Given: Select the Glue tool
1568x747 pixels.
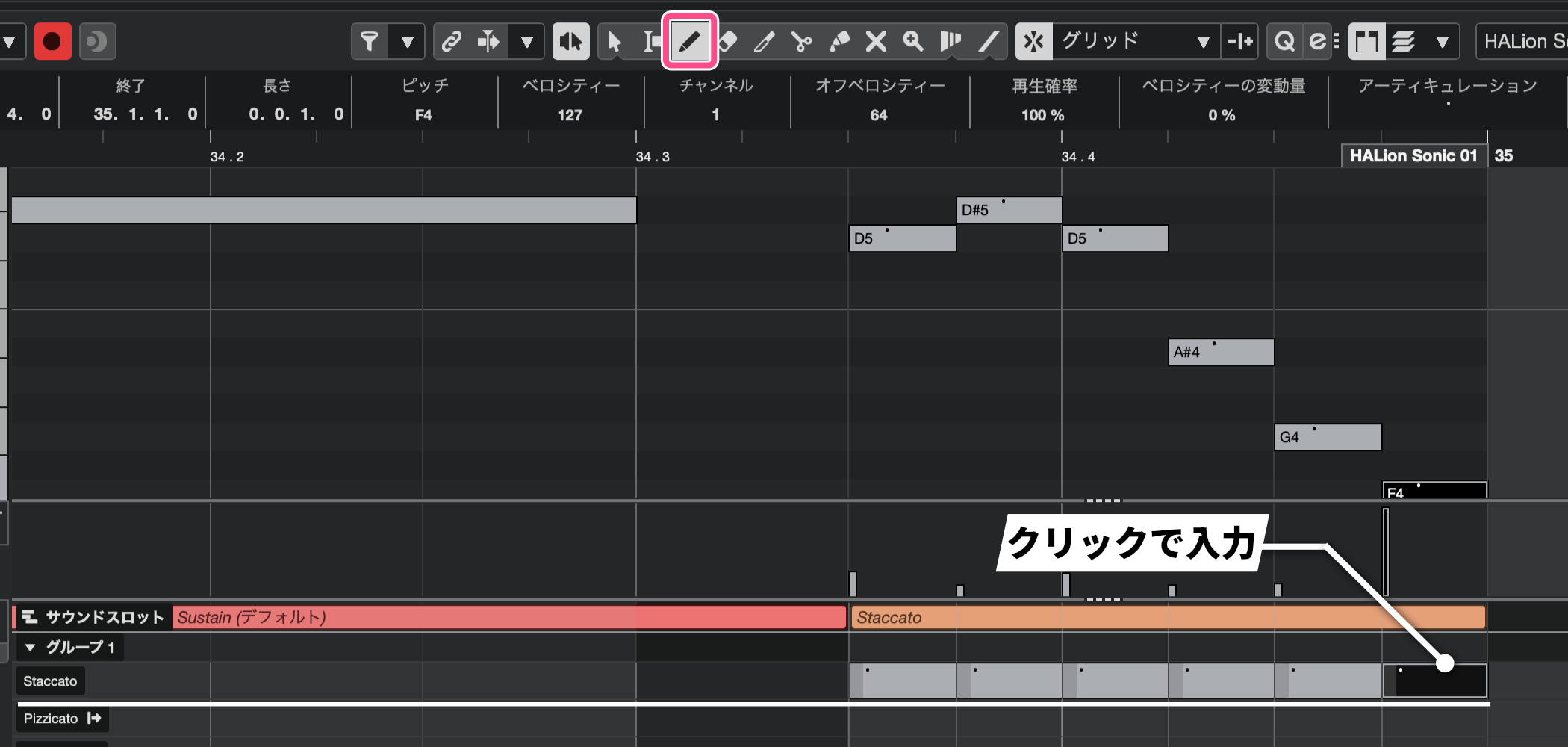Looking at the screenshot, I should pos(839,41).
